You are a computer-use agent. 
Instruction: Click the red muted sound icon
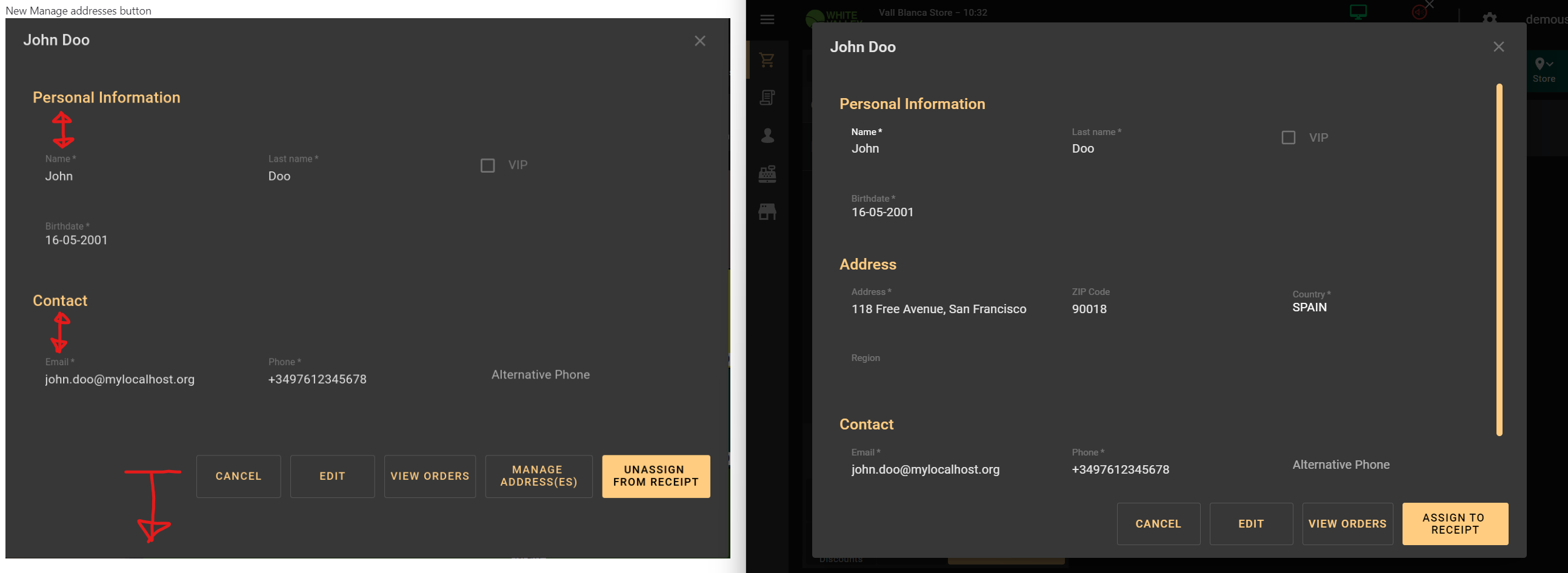[x=1419, y=12]
